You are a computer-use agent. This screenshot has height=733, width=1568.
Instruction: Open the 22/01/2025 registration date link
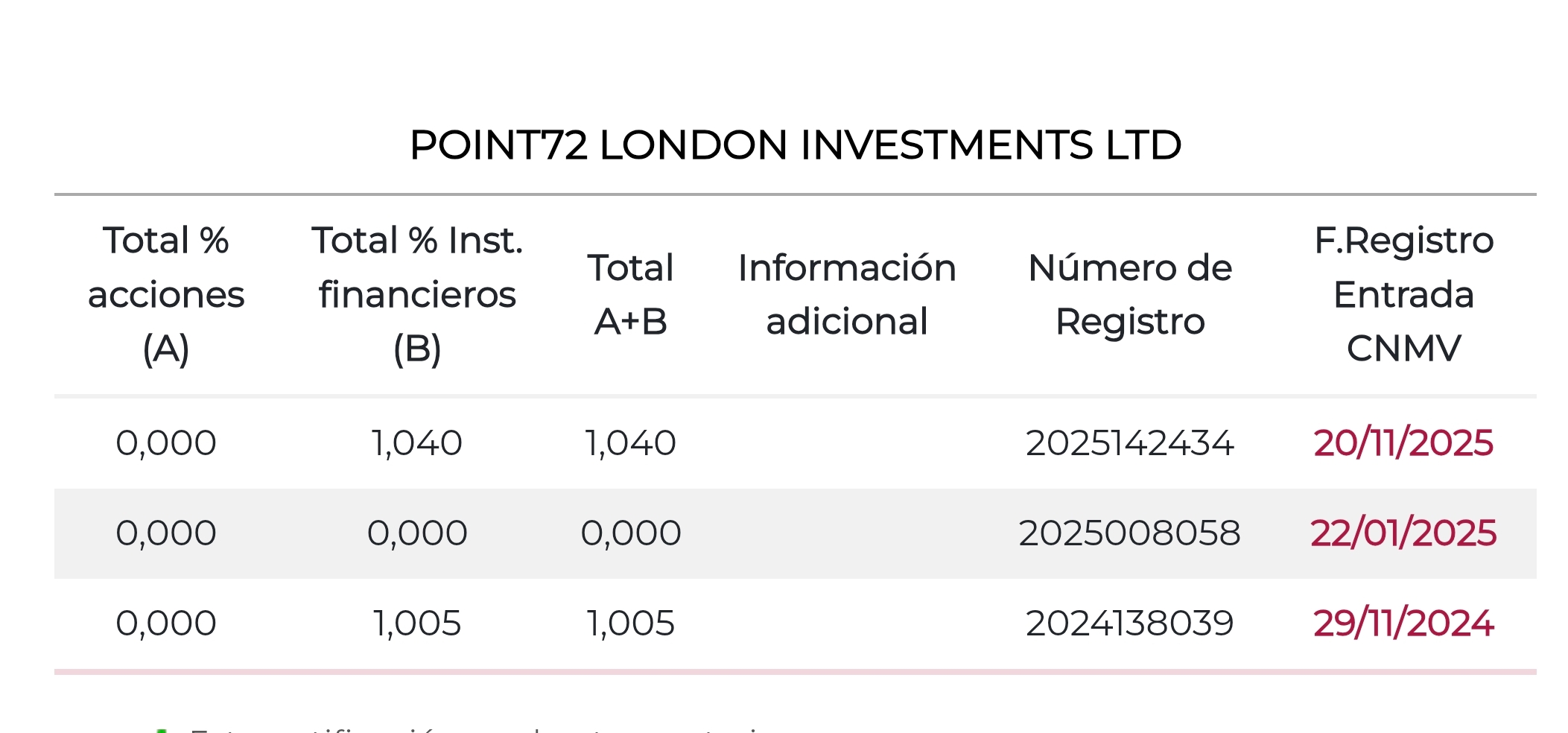pyautogui.click(x=1403, y=533)
